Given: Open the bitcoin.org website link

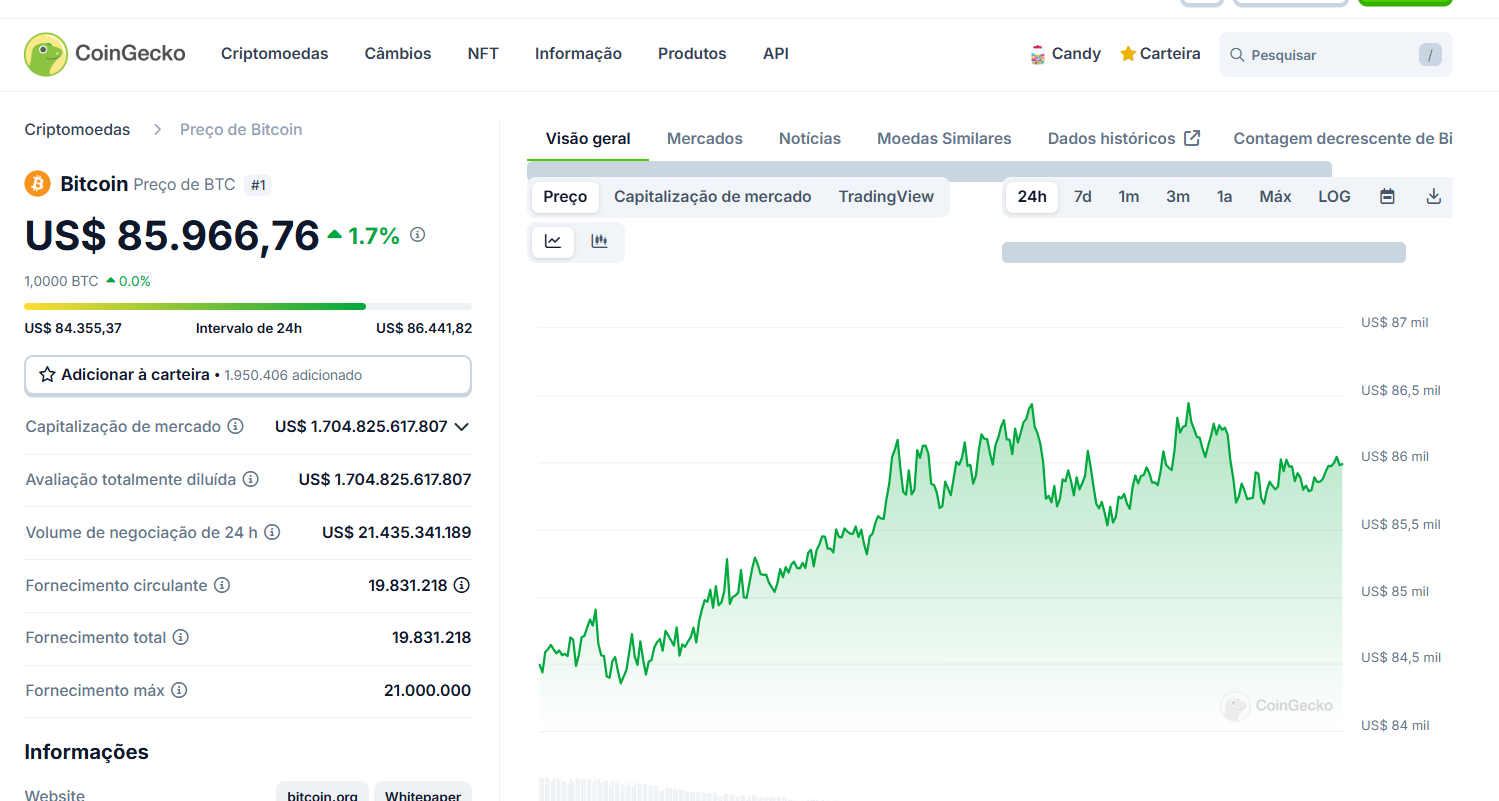Looking at the screenshot, I should click(322, 796).
